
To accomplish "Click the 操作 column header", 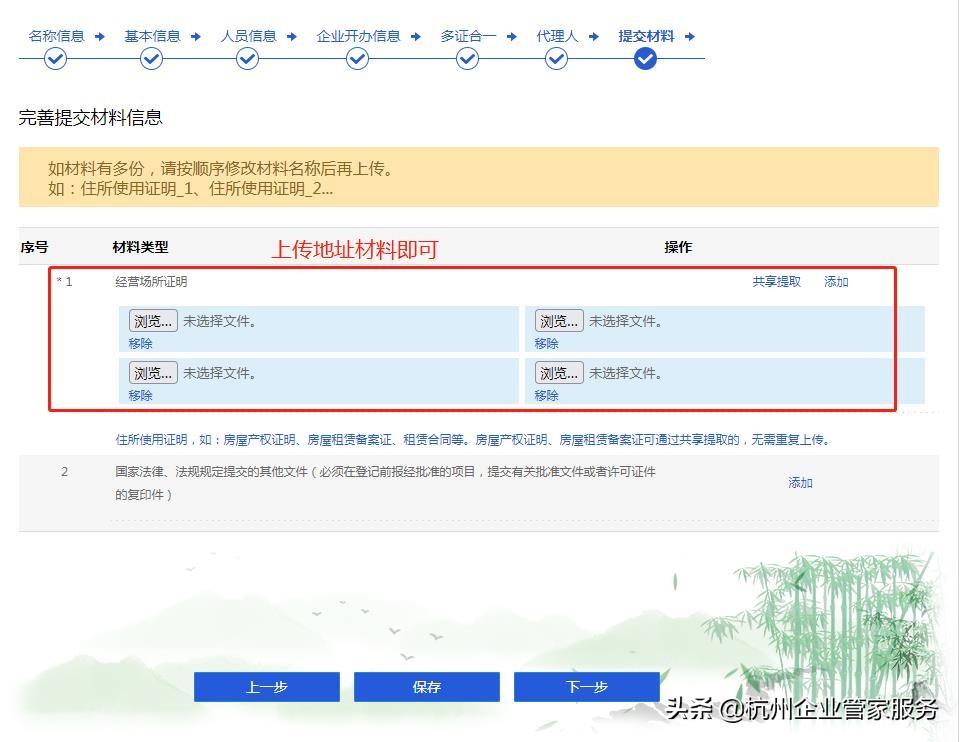I will [678, 247].
